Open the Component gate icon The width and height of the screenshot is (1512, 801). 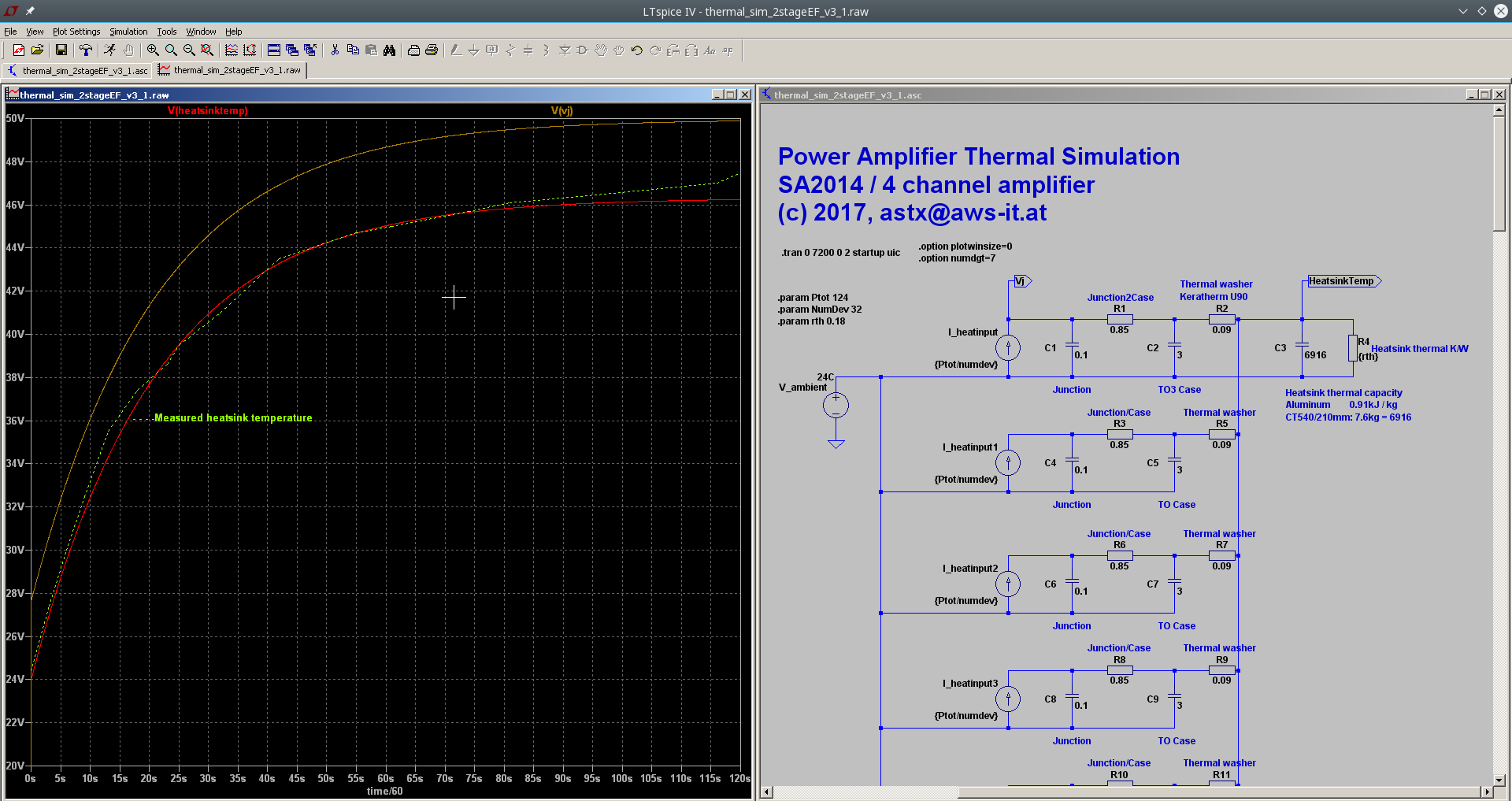click(583, 50)
